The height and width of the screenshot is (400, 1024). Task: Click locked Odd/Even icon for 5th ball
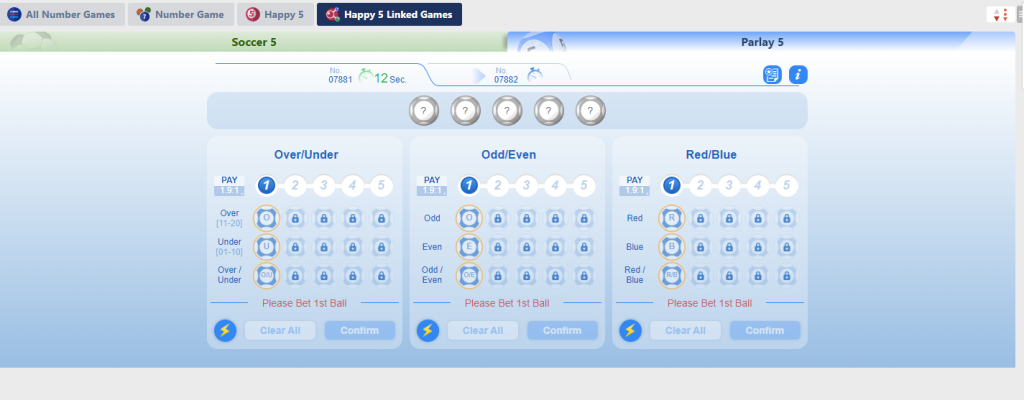[584, 275]
